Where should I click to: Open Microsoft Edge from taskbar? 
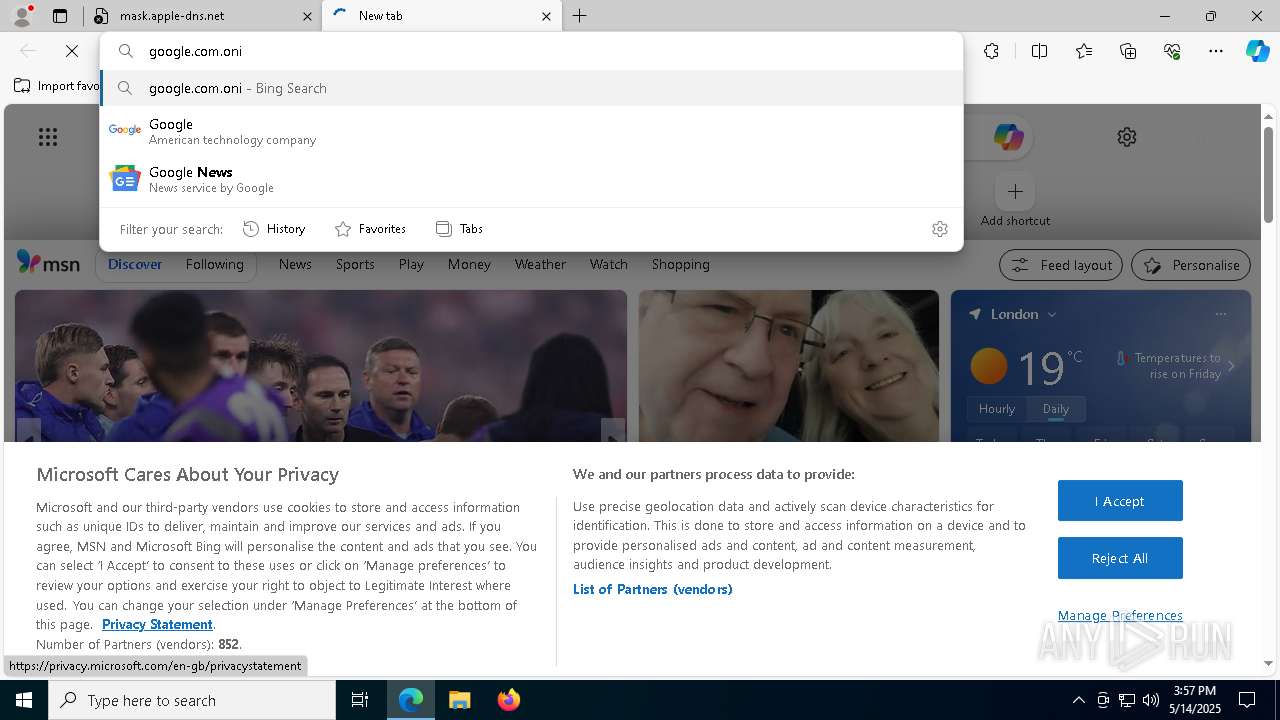pos(411,700)
